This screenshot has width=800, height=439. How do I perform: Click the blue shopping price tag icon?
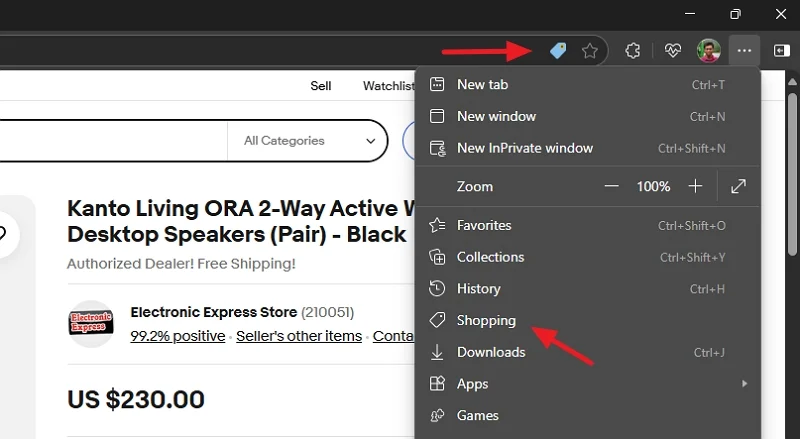(x=558, y=51)
